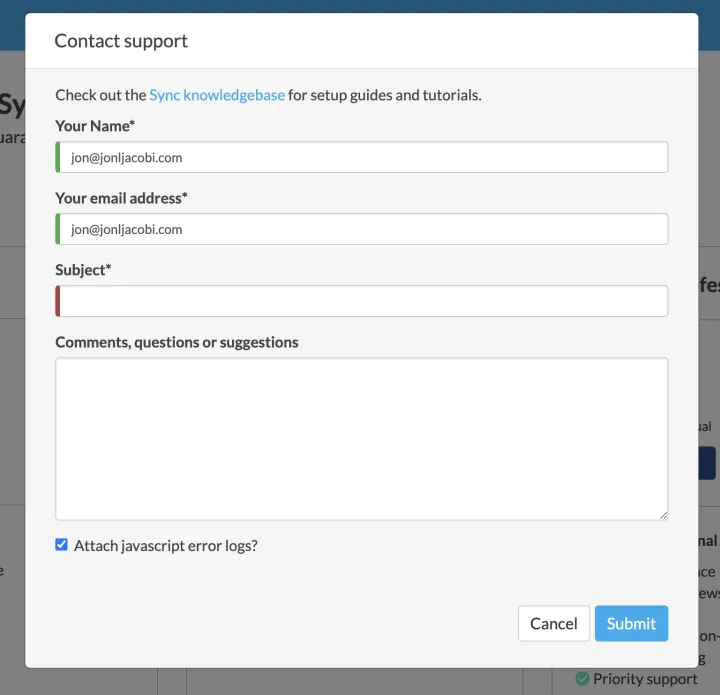Click the "Priority support" text in the background
720x695 pixels.
645,679
